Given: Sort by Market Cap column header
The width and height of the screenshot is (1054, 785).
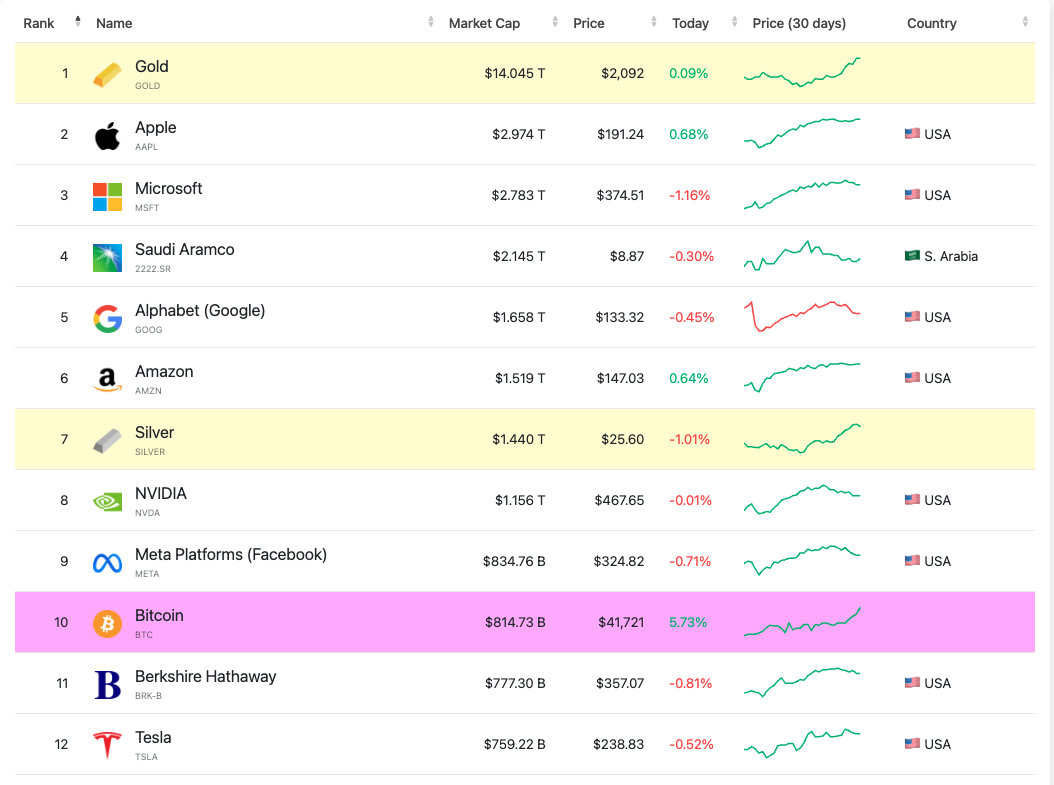Looking at the screenshot, I should pyautogui.click(x=484, y=23).
